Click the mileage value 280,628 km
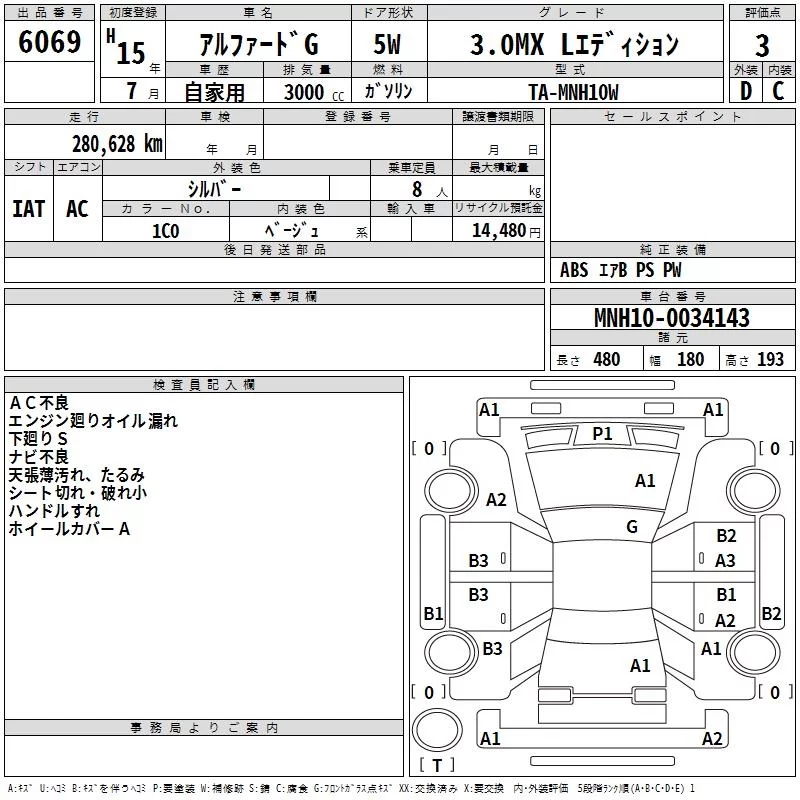Screen dimensions: 800x800 [x=117, y=144]
